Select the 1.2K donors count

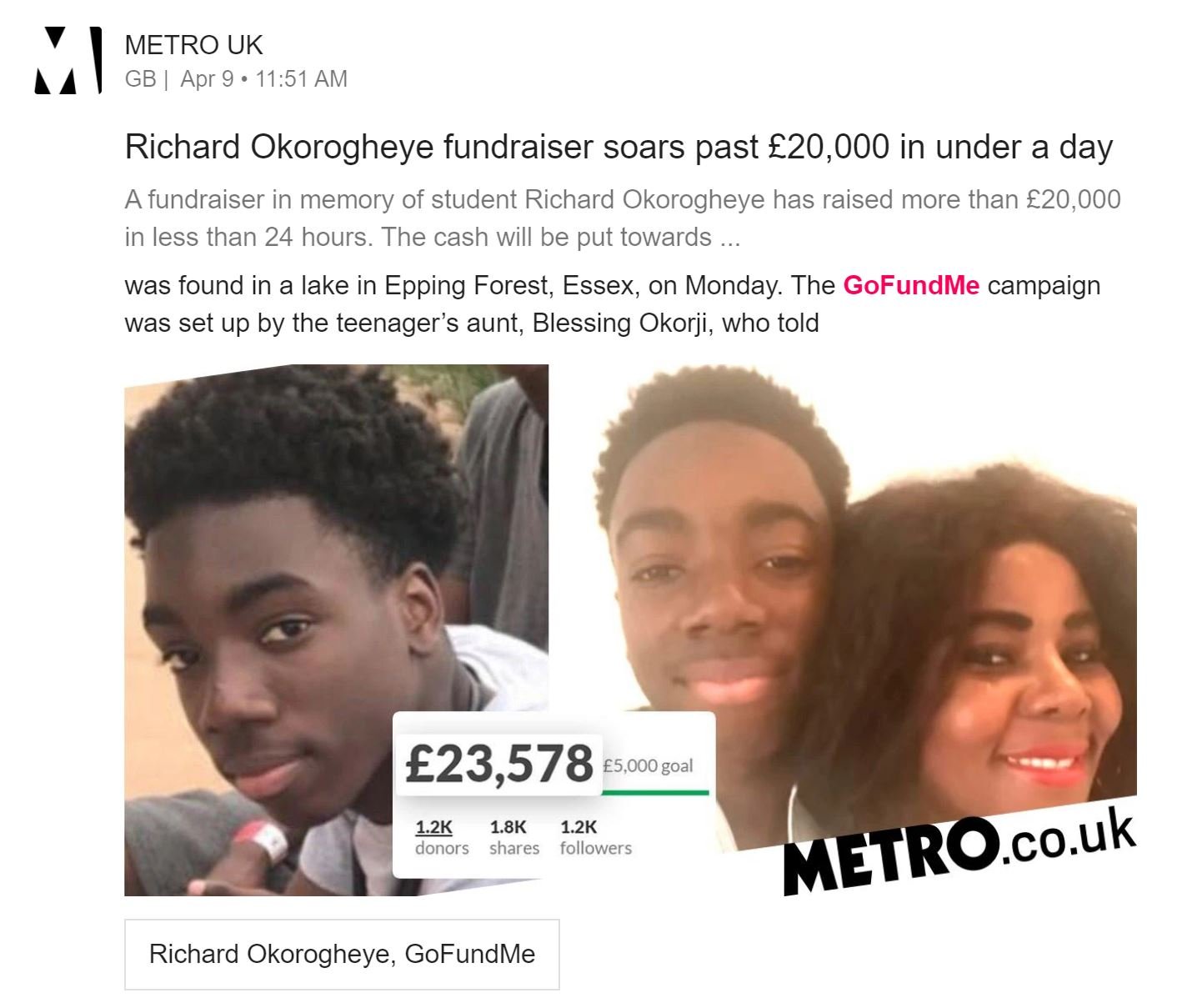pos(441,837)
